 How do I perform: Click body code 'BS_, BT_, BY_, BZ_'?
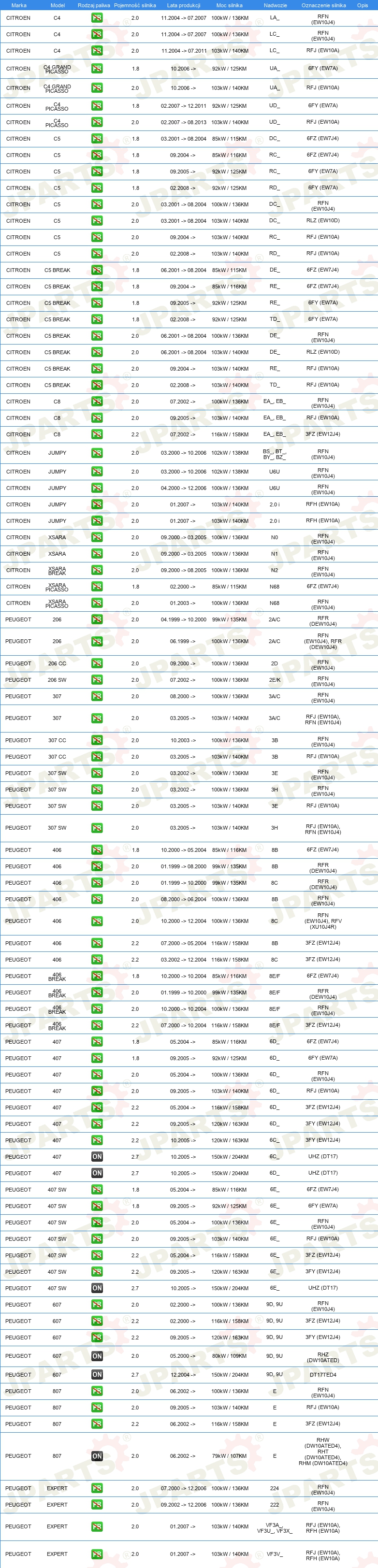[x=275, y=454]
